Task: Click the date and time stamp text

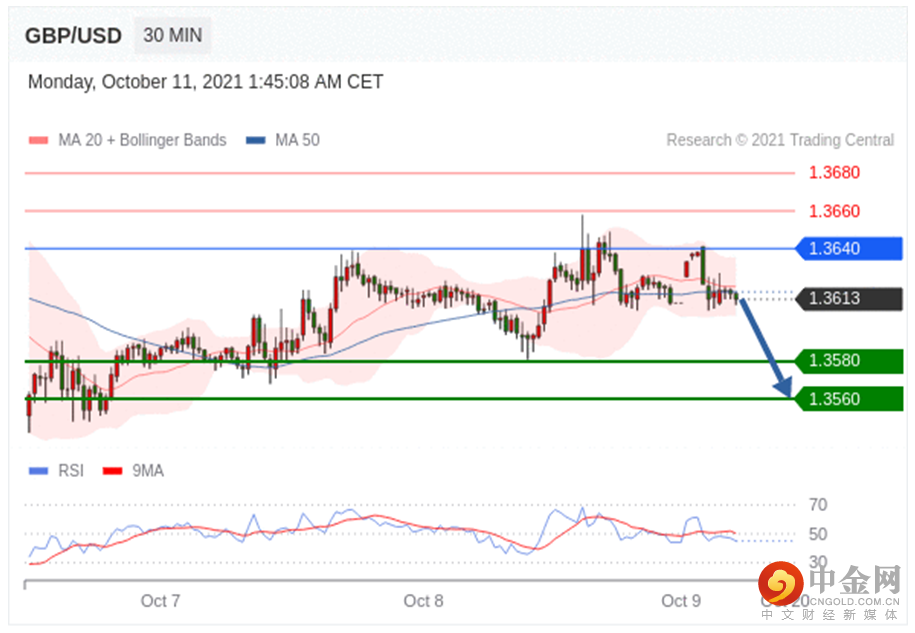Action: point(205,82)
